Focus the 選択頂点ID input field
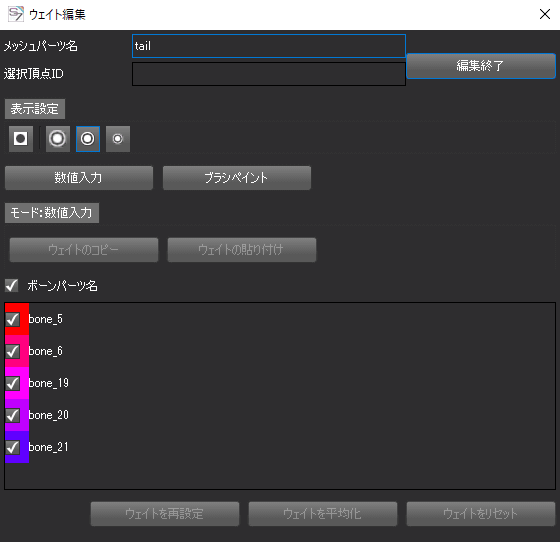 tap(269, 74)
